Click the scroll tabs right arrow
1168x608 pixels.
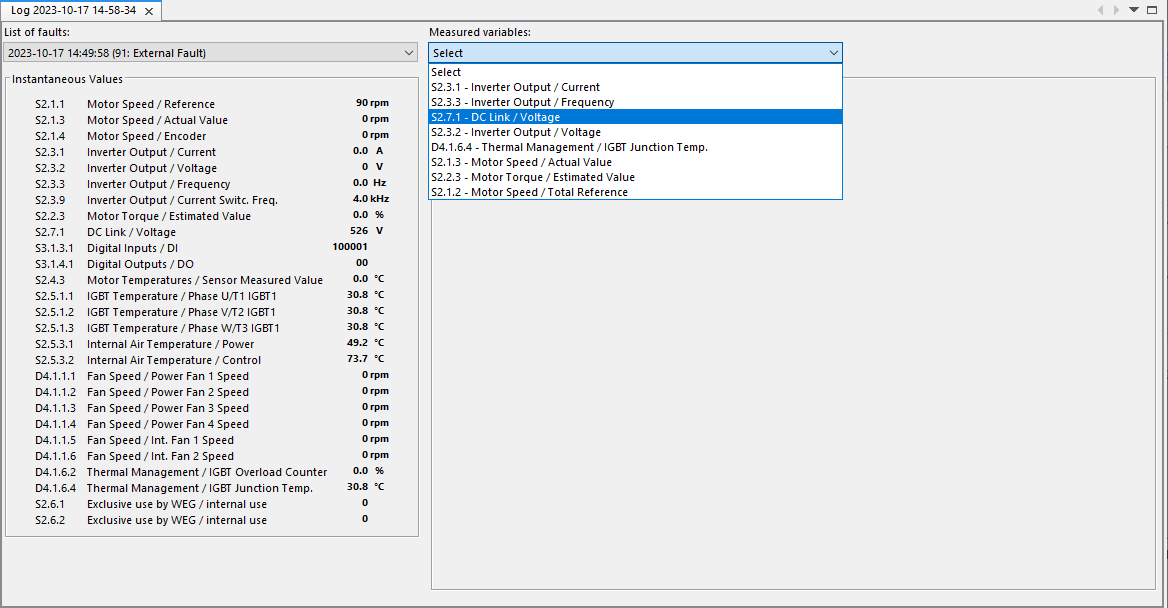(1117, 10)
